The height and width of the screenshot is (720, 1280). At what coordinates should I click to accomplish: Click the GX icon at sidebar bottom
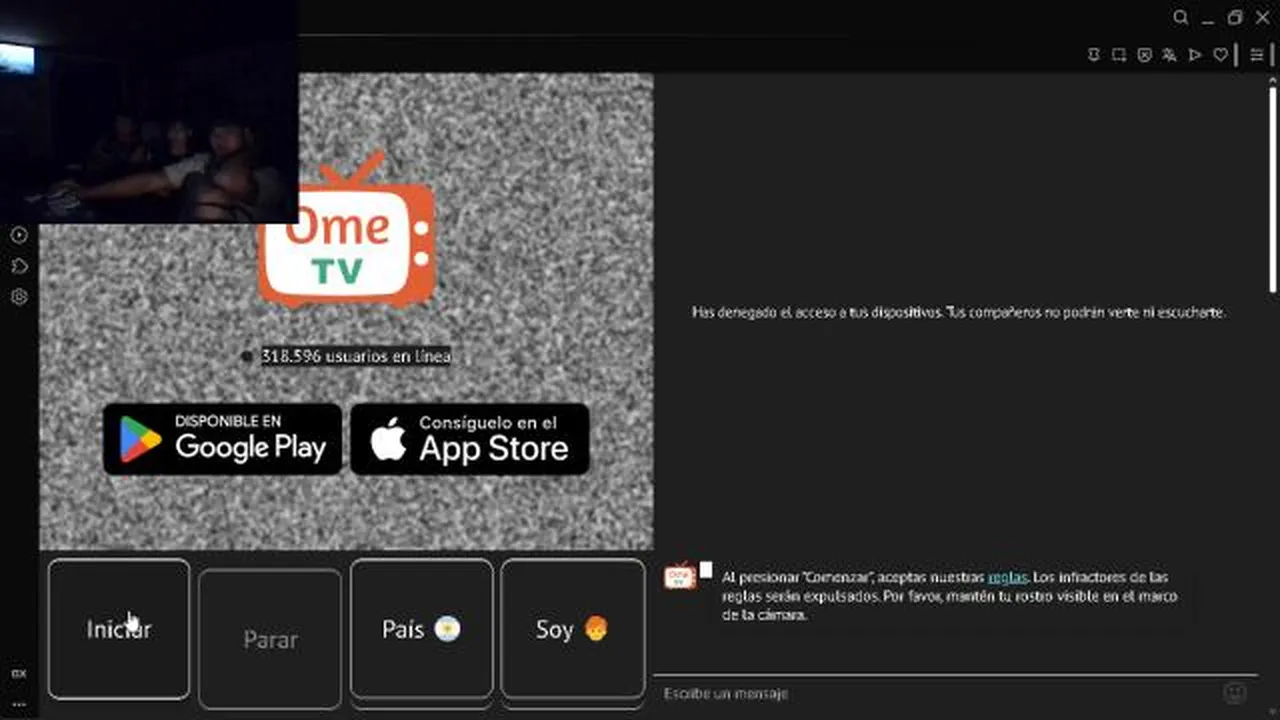(x=19, y=673)
